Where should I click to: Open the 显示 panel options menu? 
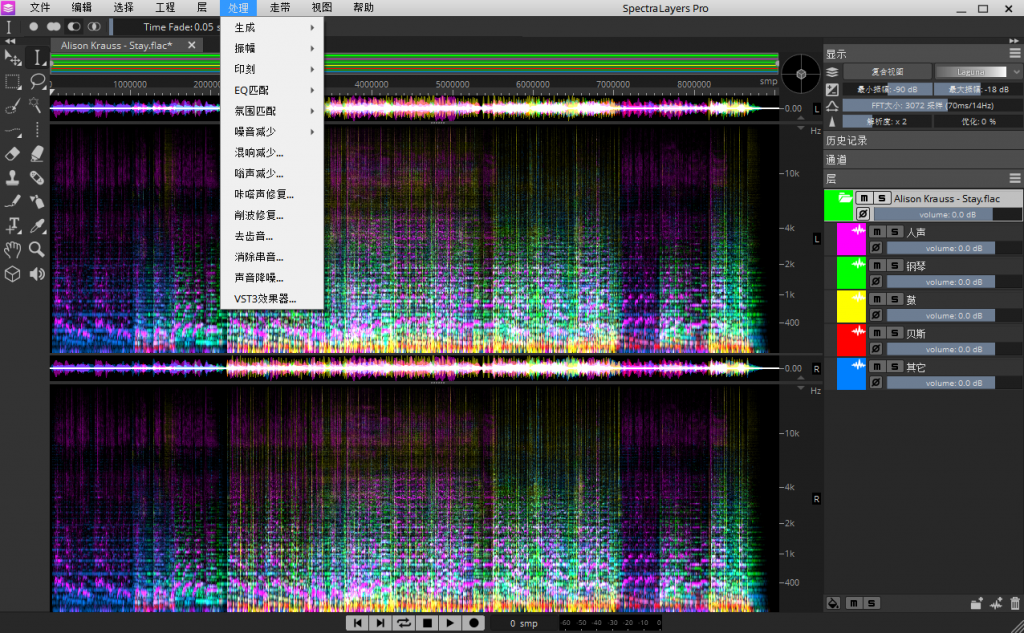tap(1014, 53)
